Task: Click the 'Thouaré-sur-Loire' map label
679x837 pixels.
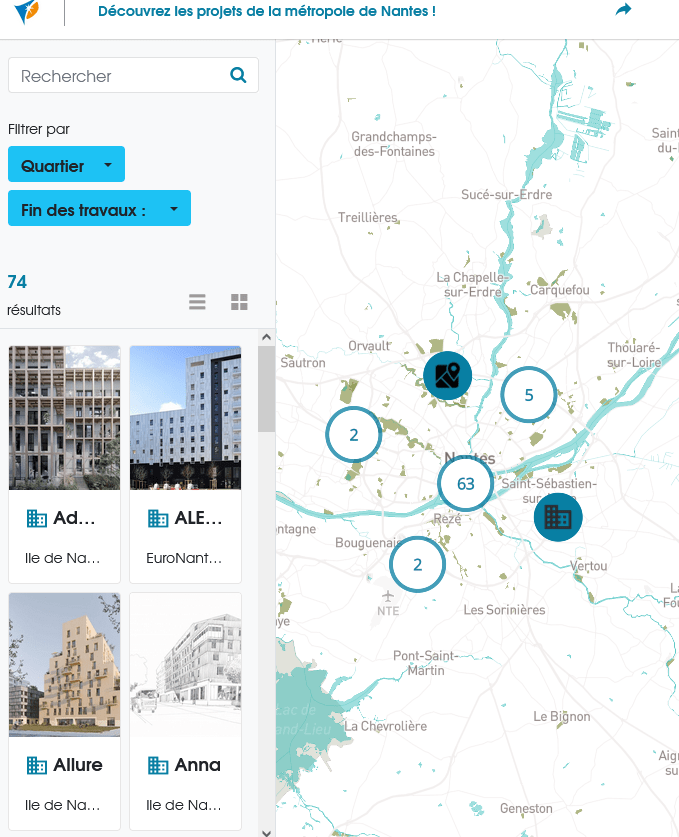Action: click(x=634, y=355)
